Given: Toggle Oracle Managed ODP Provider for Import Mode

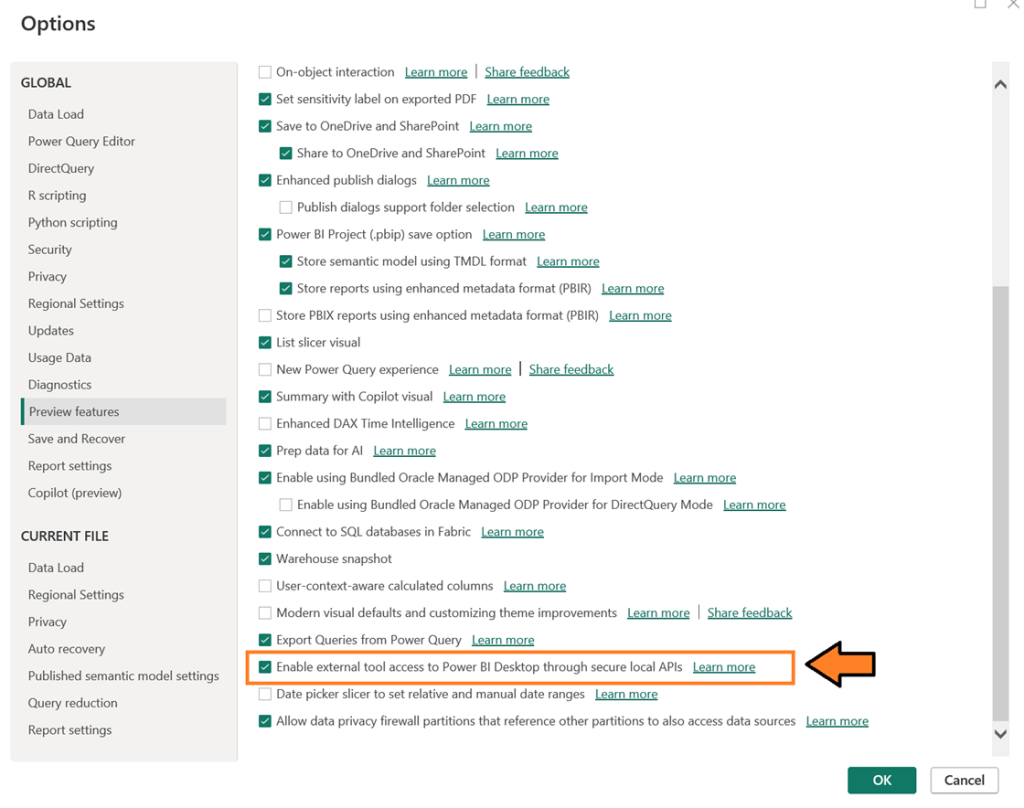Looking at the screenshot, I should pos(264,477).
